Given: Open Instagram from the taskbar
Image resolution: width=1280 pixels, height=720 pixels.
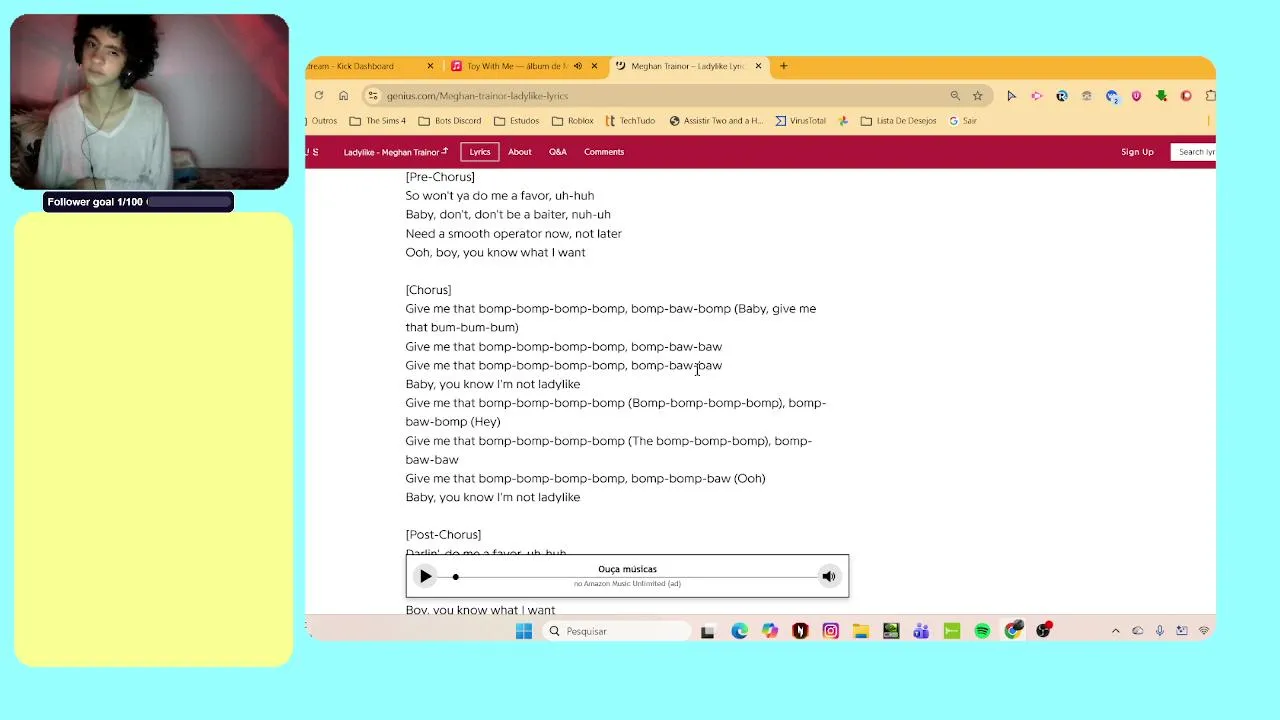Looking at the screenshot, I should 830,631.
